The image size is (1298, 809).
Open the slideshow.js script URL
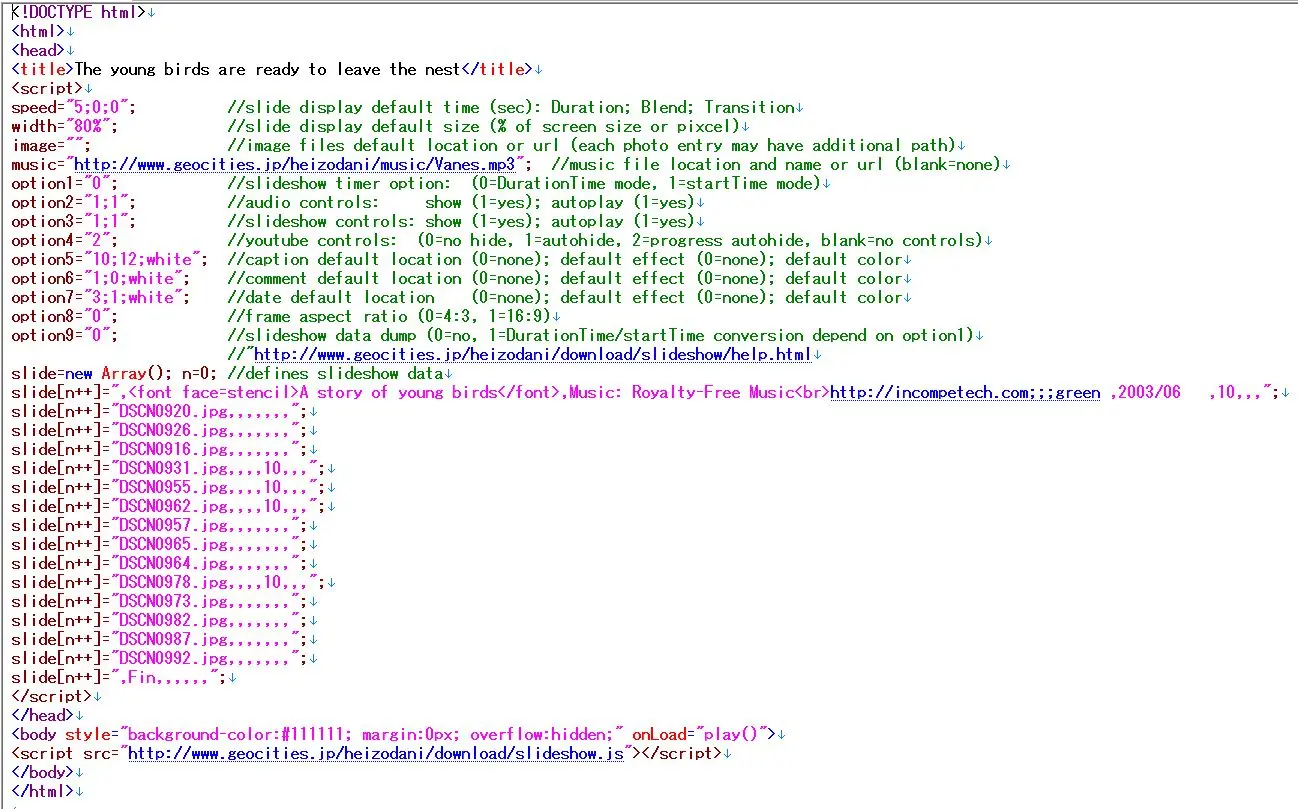point(376,753)
